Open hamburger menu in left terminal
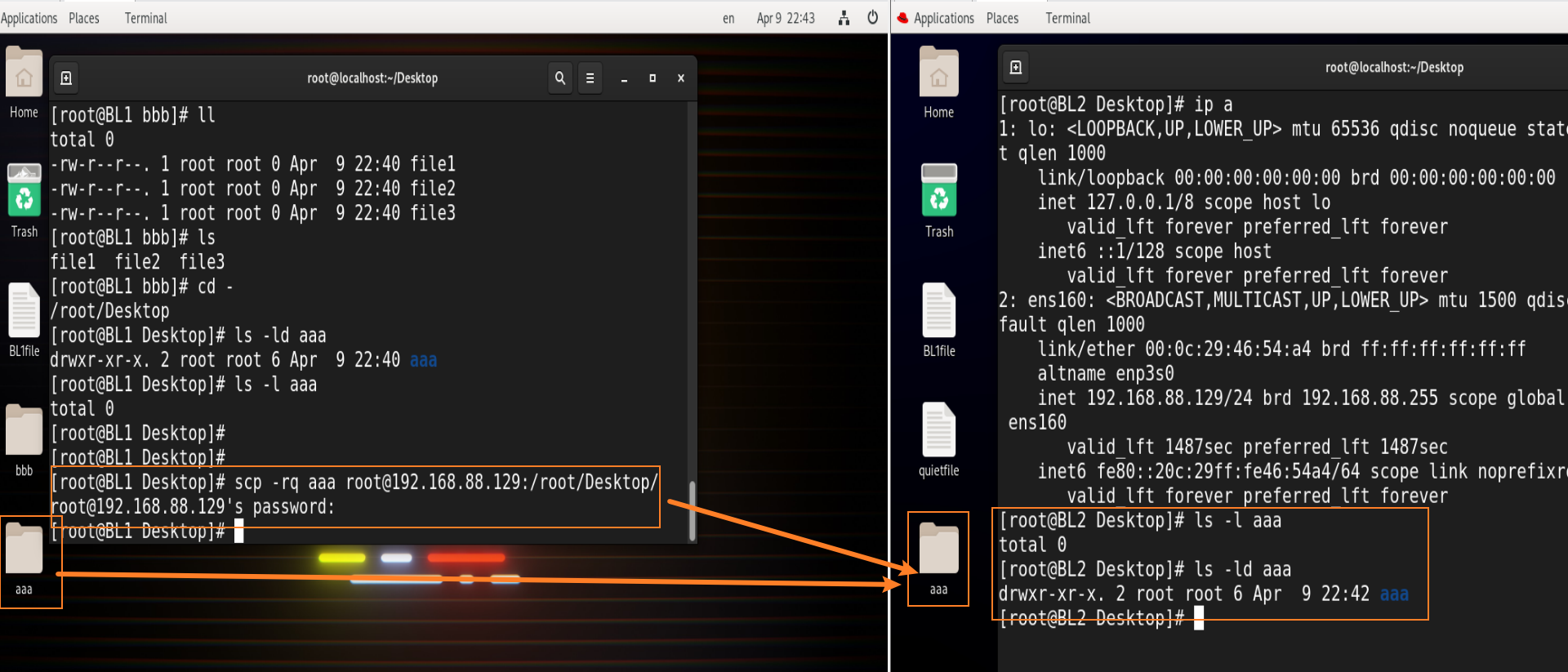The width and height of the screenshot is (1568, 672). click(x=590, y=78)
